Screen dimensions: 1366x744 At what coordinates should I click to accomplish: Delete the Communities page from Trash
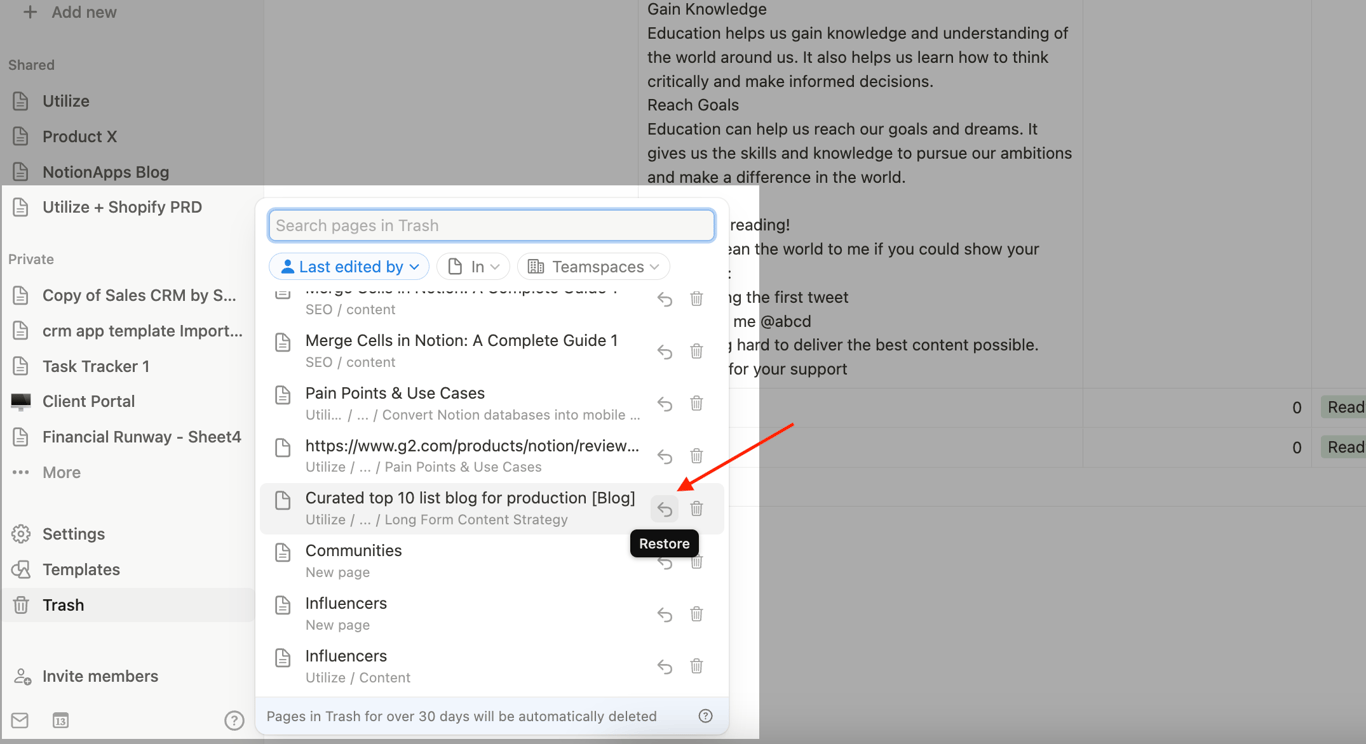point(697,562)
